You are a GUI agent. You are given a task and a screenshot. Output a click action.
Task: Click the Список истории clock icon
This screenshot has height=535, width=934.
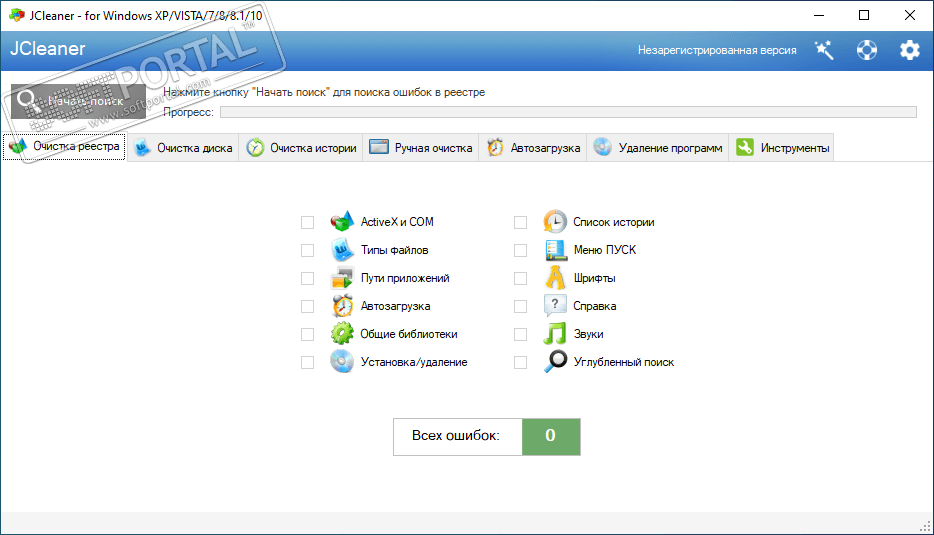click(555, 222)
